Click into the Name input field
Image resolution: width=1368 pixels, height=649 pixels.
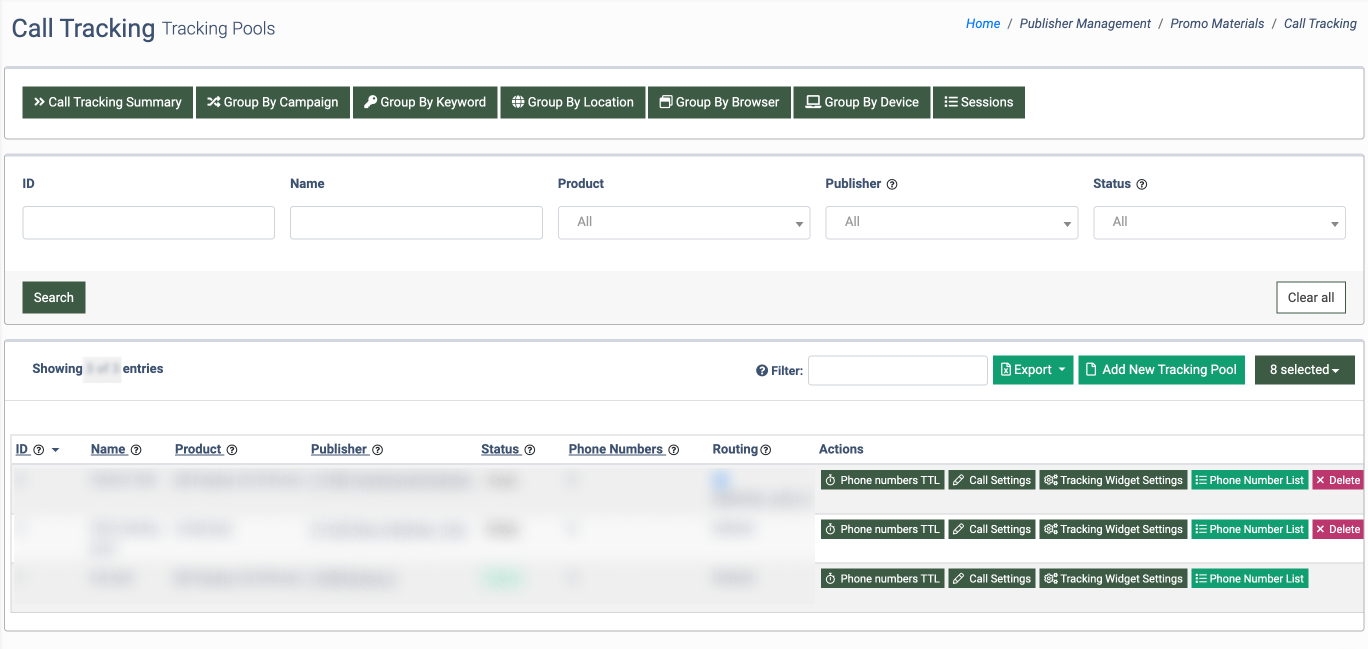tap(416, 222)
